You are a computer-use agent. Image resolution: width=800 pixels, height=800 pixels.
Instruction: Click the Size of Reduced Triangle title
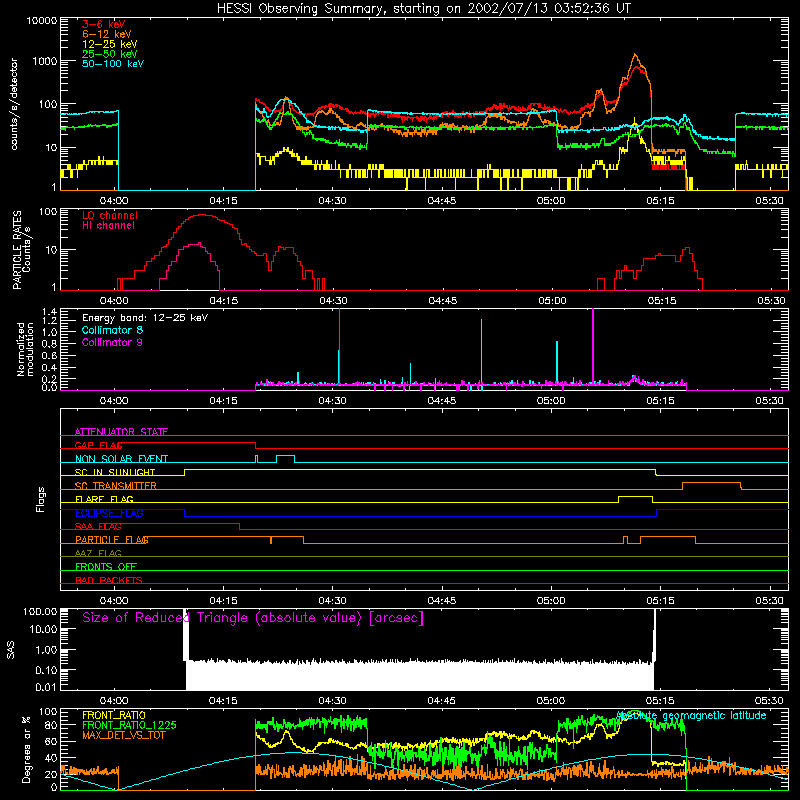pos(253,618)
